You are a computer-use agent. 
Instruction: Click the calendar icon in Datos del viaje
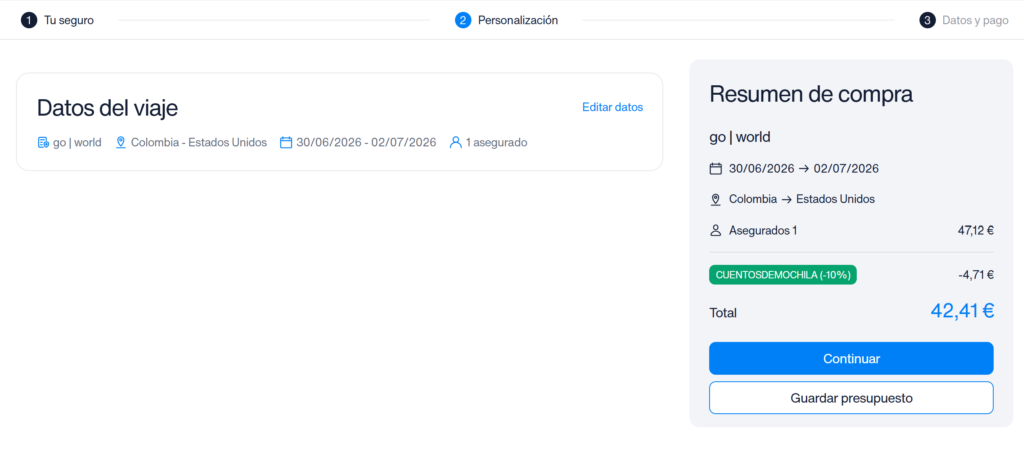[285, 142]
